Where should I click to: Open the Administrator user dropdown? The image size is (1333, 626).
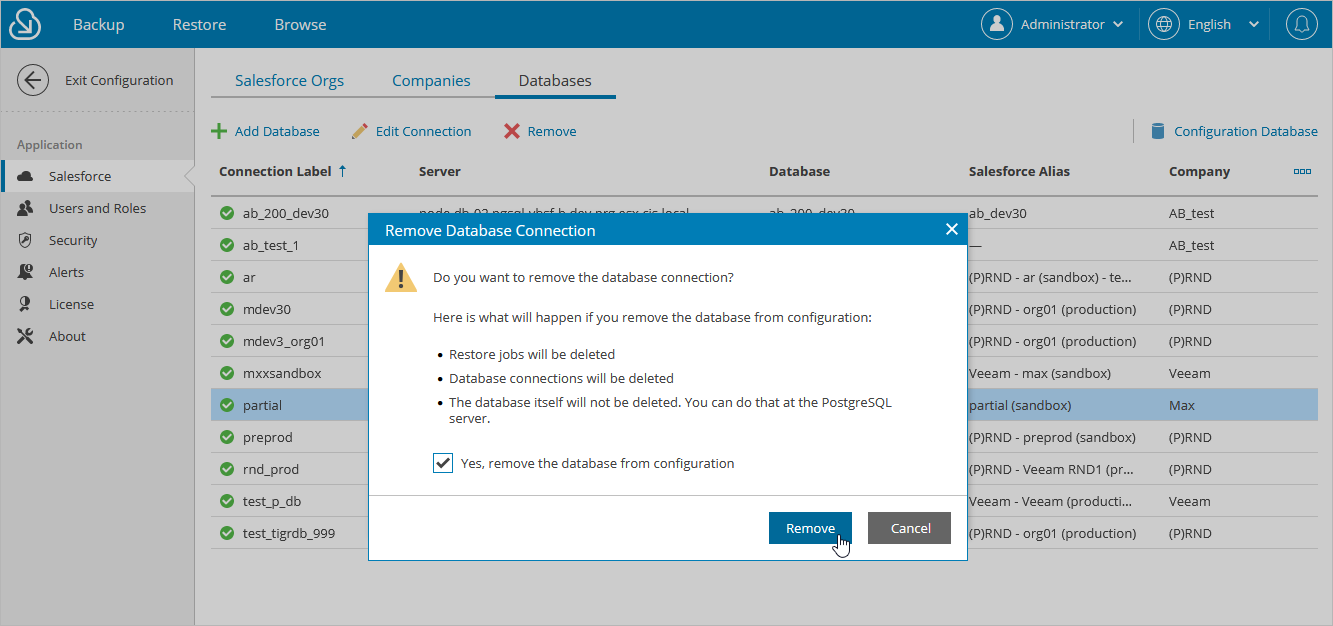coord(1053,25)
